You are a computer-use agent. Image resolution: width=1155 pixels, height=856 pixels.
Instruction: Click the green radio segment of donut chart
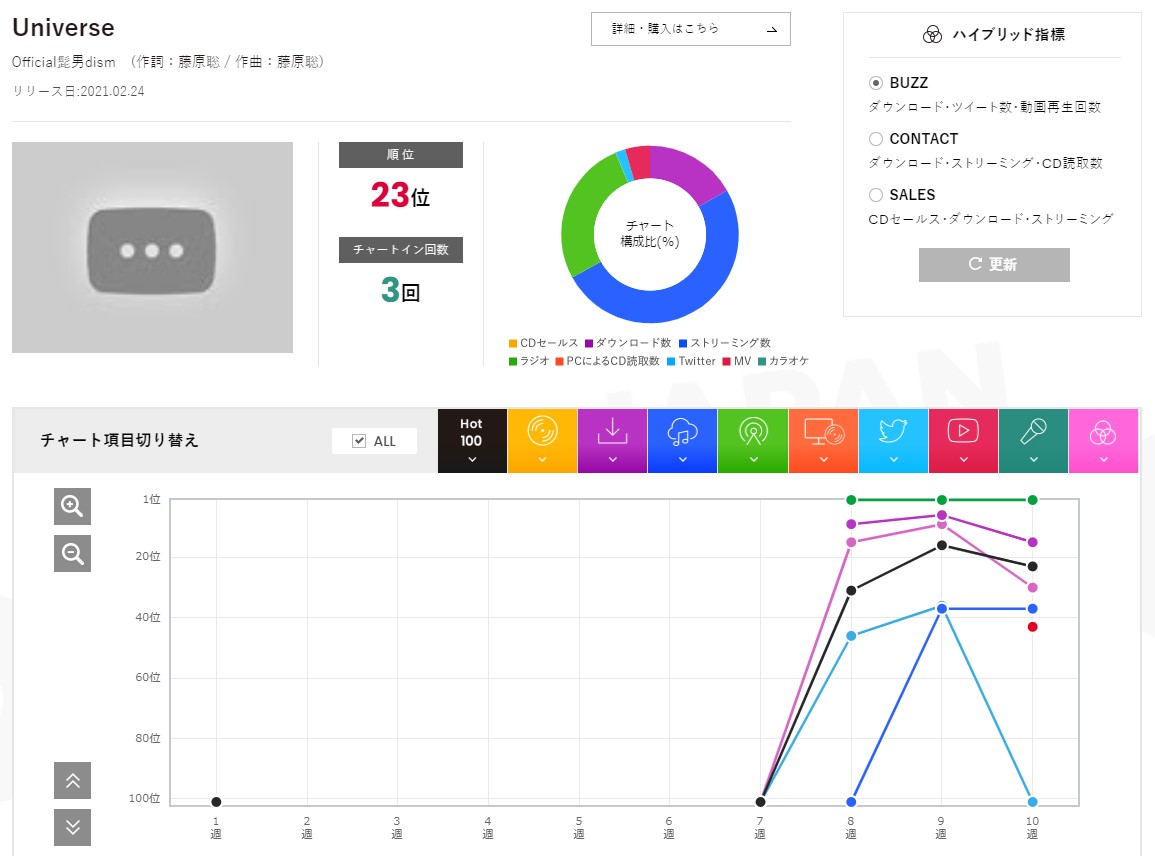(x=582, y=217)
